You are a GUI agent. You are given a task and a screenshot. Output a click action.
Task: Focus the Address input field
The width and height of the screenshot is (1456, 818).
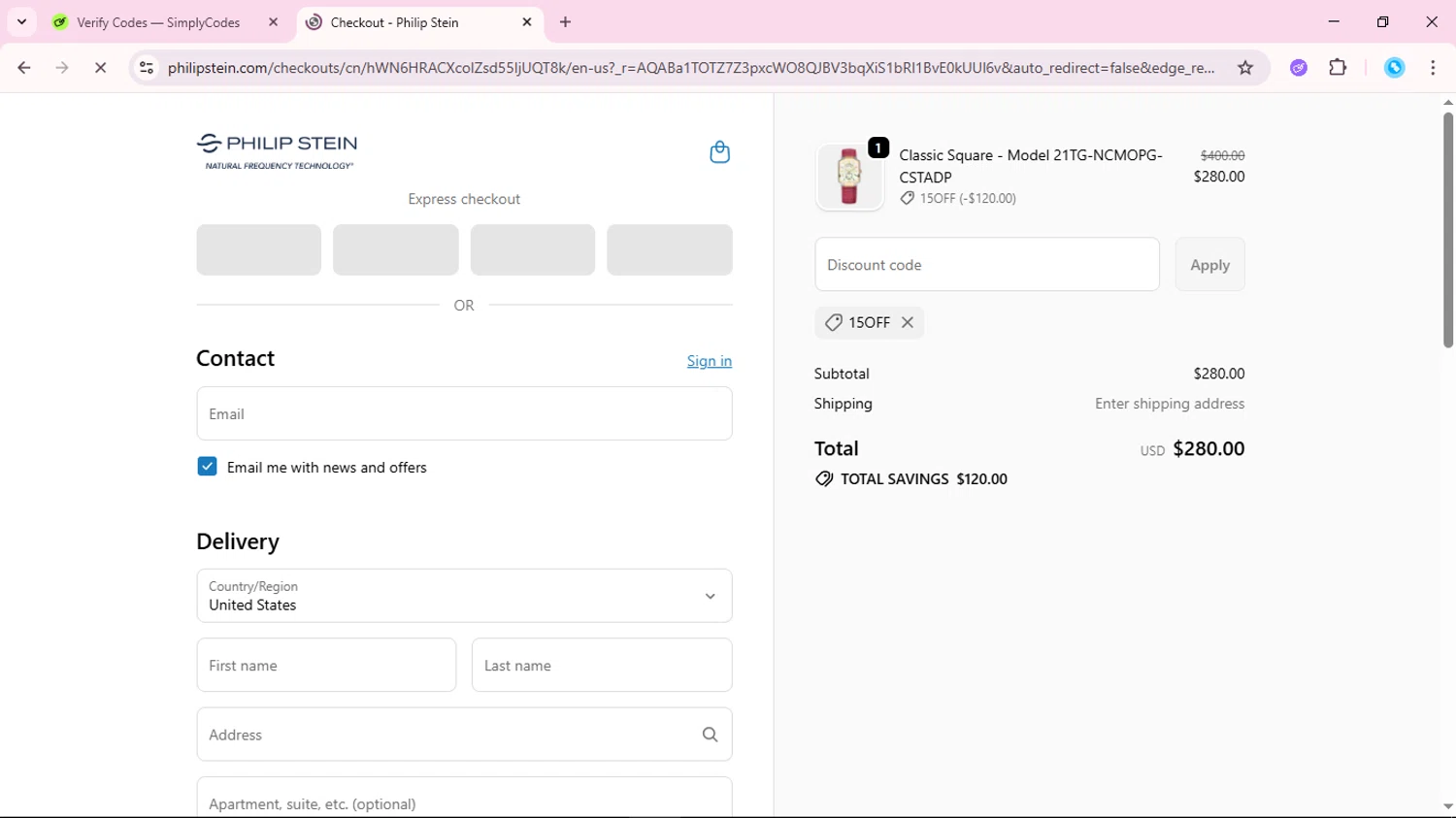[464, 735]
